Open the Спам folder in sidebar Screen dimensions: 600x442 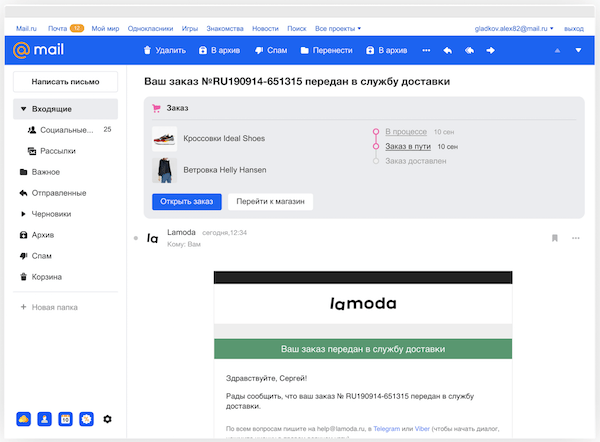click(36, 256)
